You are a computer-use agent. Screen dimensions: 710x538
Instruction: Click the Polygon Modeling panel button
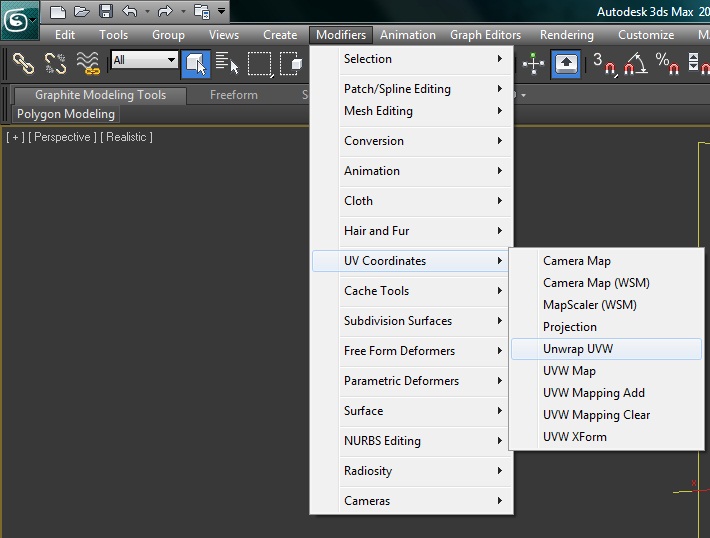coord(66,114)
